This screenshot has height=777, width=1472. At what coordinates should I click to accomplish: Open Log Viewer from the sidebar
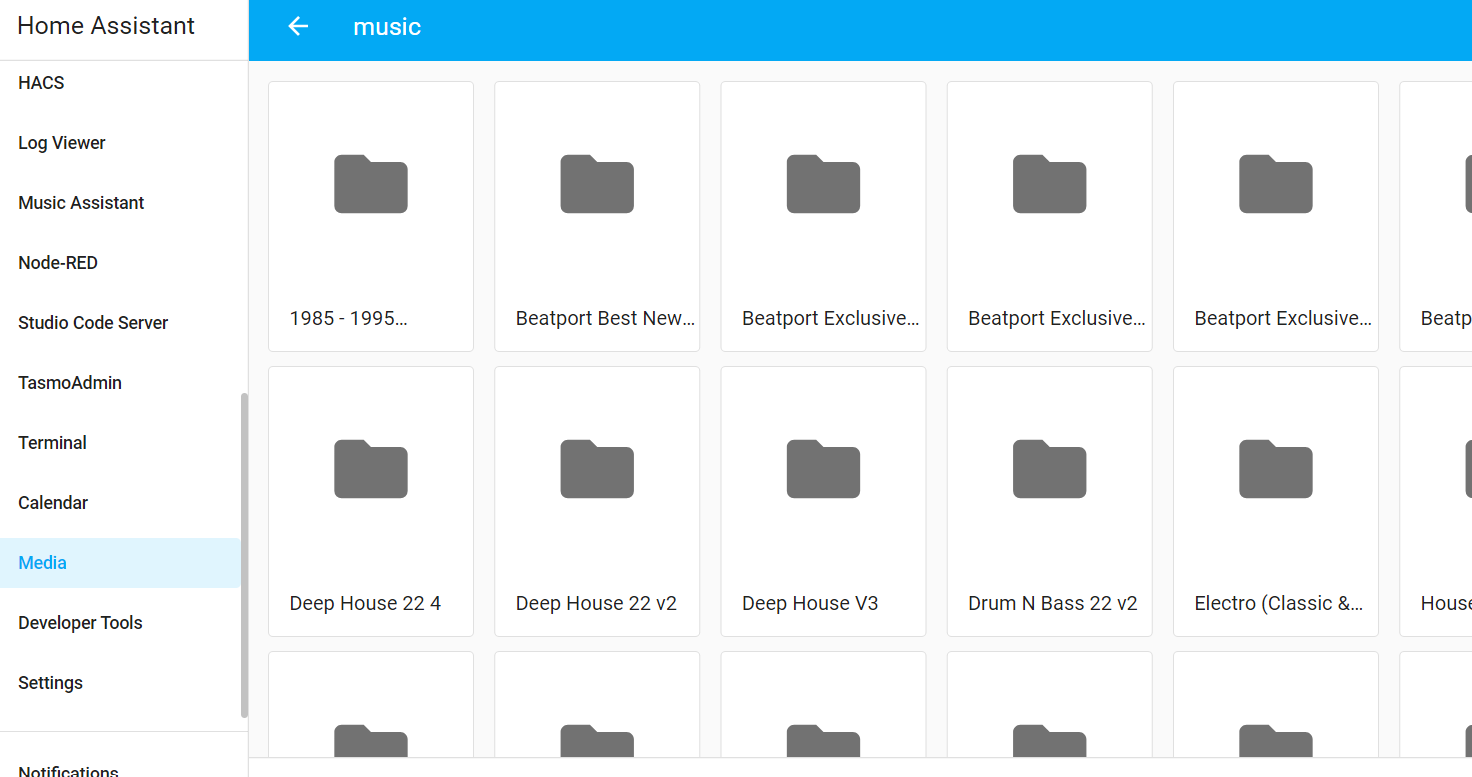coord(120,143)
